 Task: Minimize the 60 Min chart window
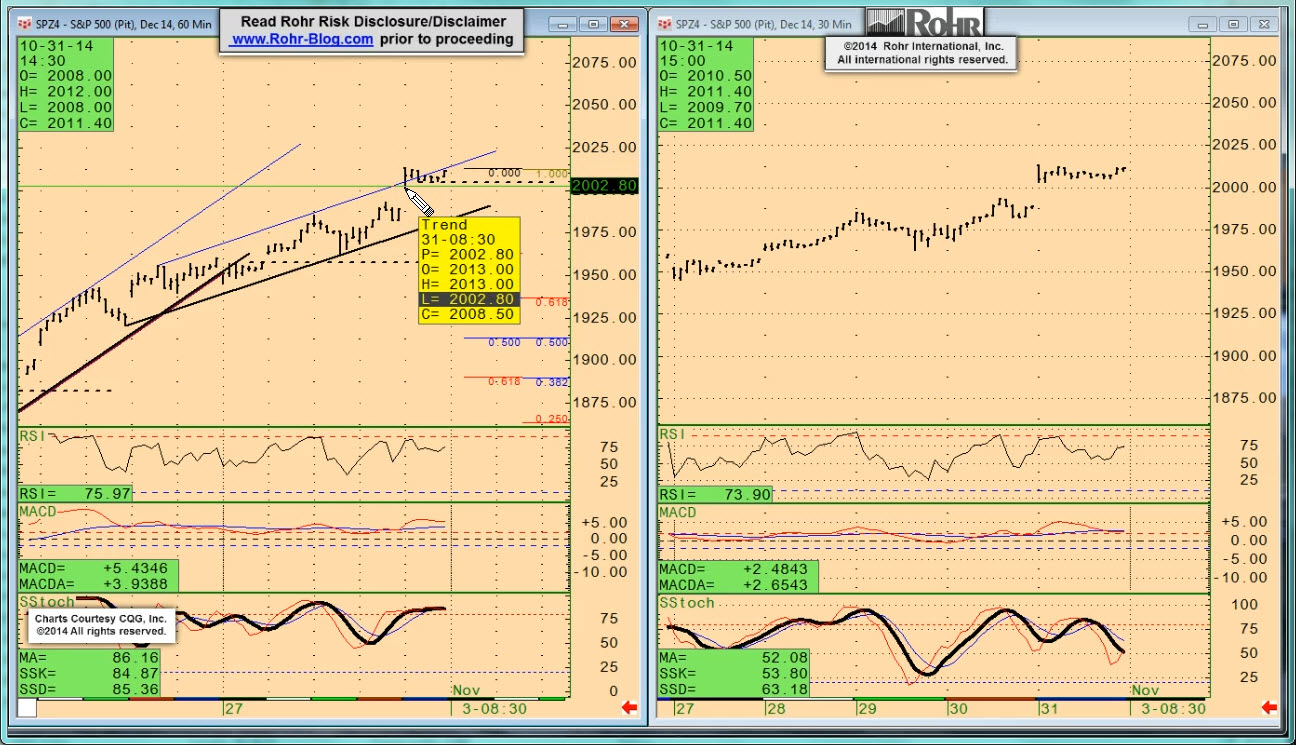click(563, 24)
